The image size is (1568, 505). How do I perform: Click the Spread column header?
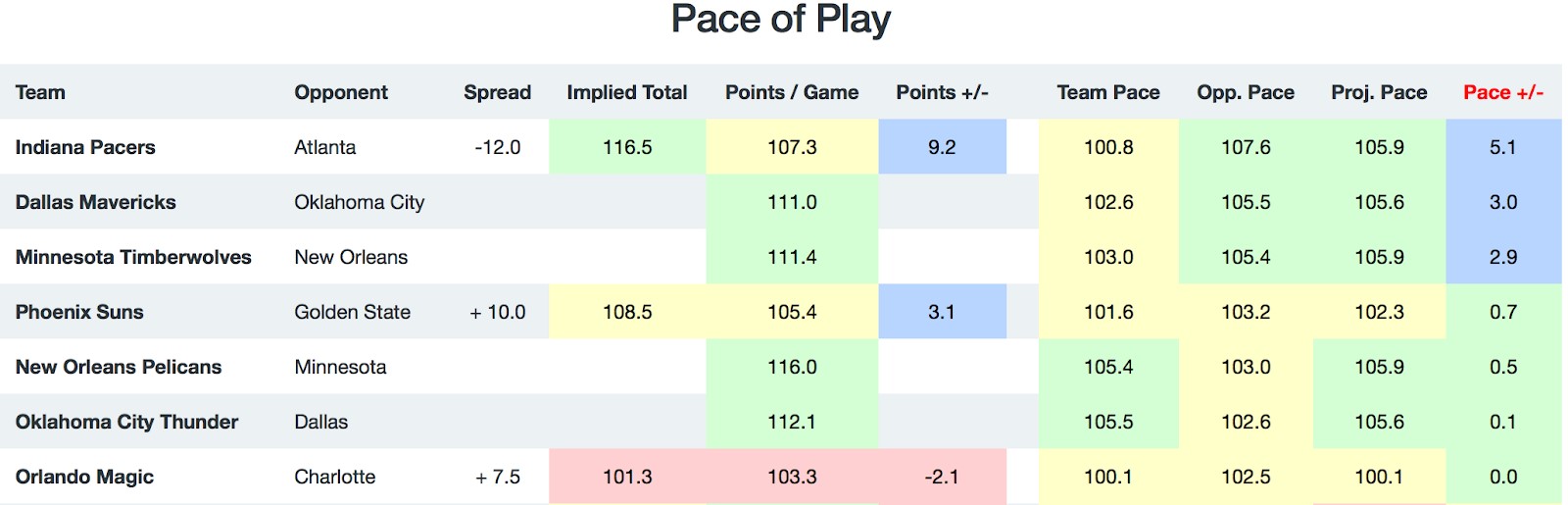click(498, 92)
